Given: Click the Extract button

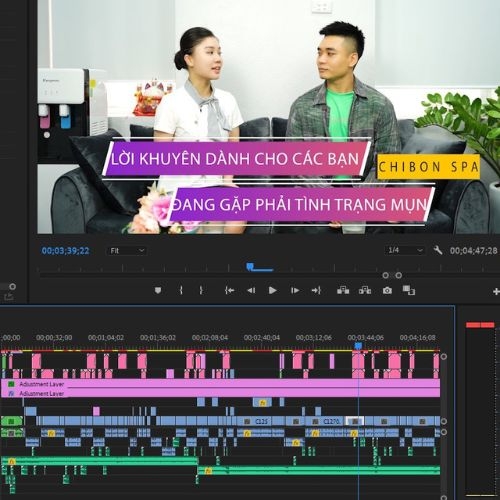Looking at the screenshot, I should click(365, 290).
